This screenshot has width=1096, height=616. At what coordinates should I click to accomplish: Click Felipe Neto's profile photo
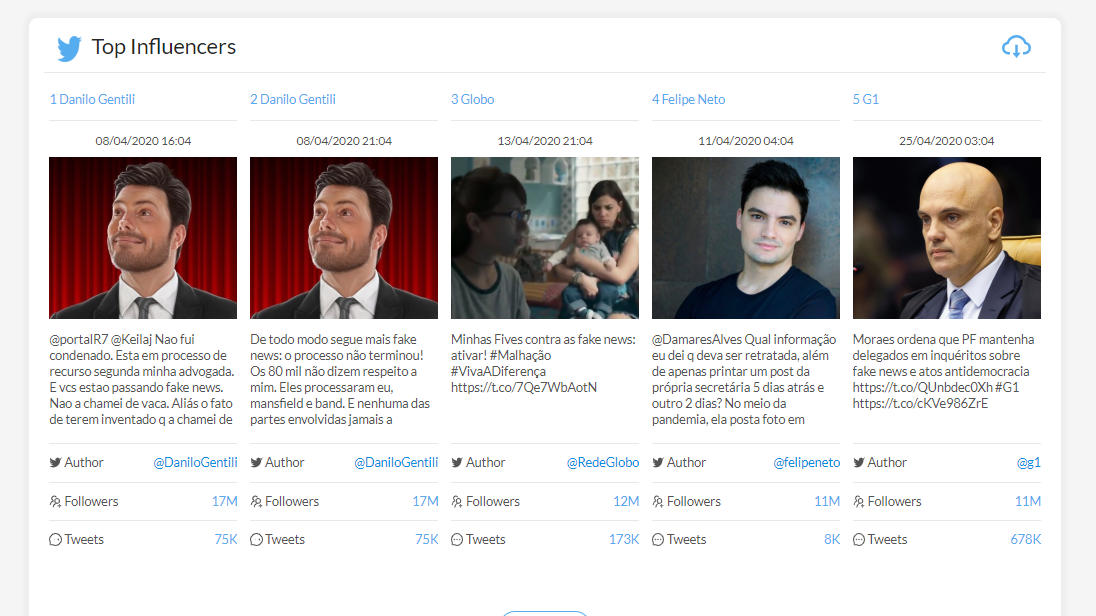tap(745, 238)
